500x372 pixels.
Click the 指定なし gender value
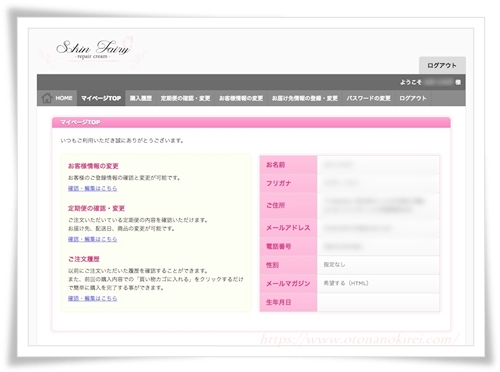(x=334, y=264)
